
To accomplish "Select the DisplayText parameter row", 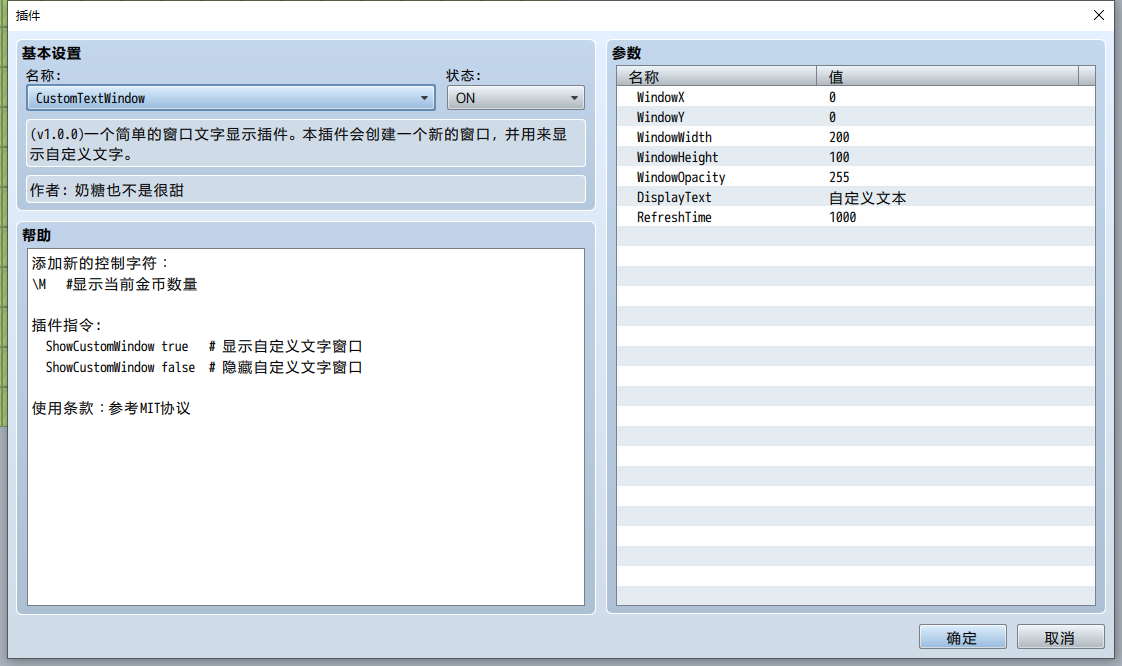I will 856,197.
